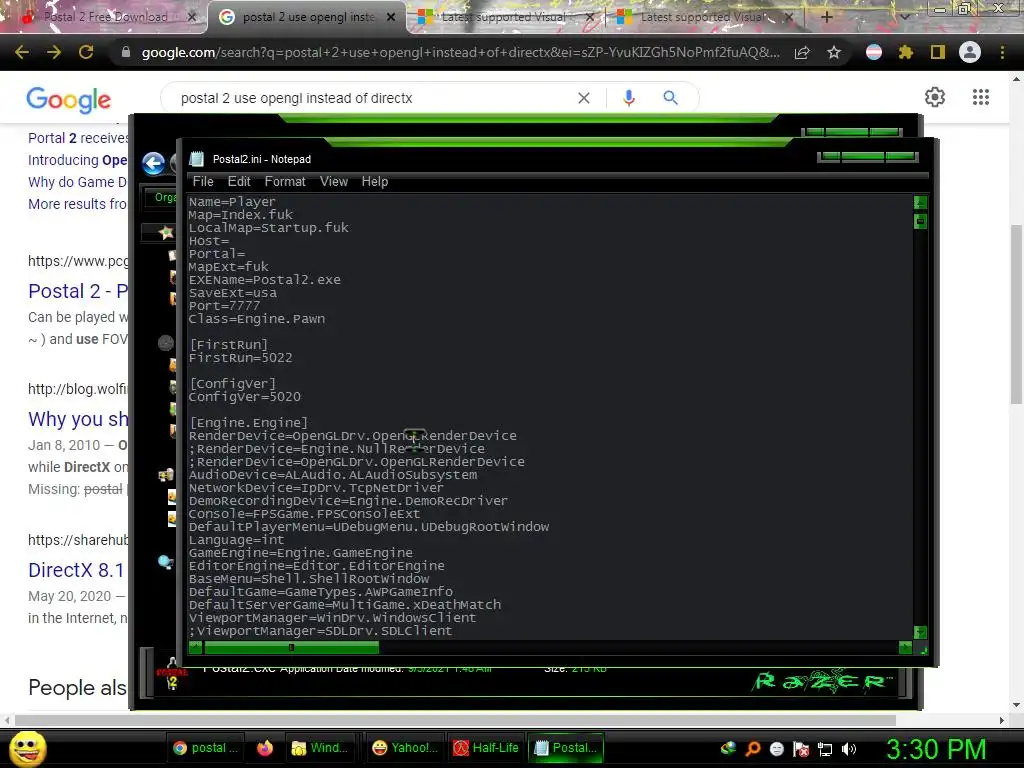Switch to the Half-Life taskbar button
Image resolution: width=1024 pixels, height=768 pixels.
(x=486, y=748)
